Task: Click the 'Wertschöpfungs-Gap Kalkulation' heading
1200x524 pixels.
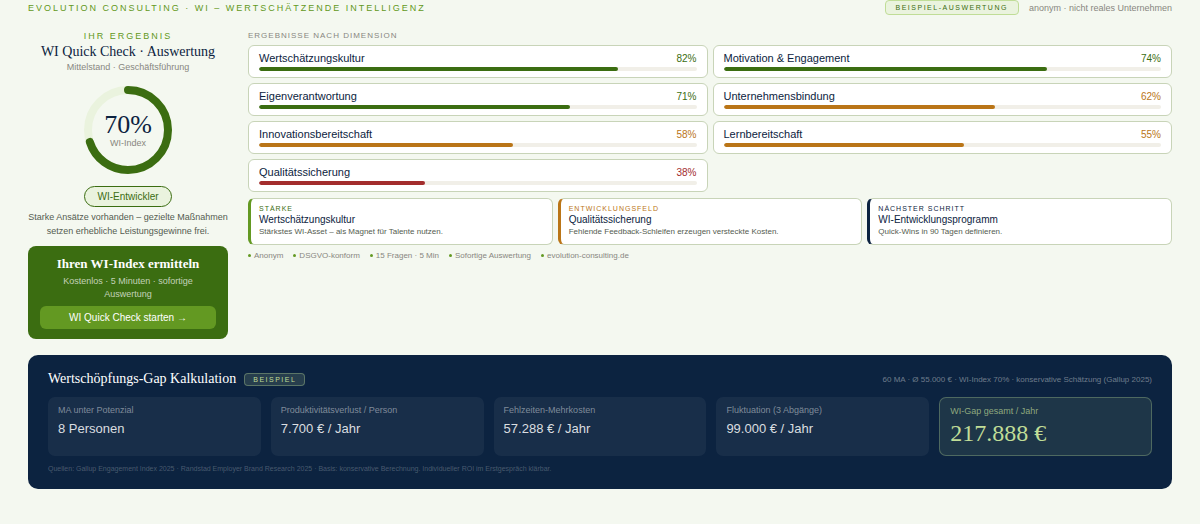Action: coord(142,379)
